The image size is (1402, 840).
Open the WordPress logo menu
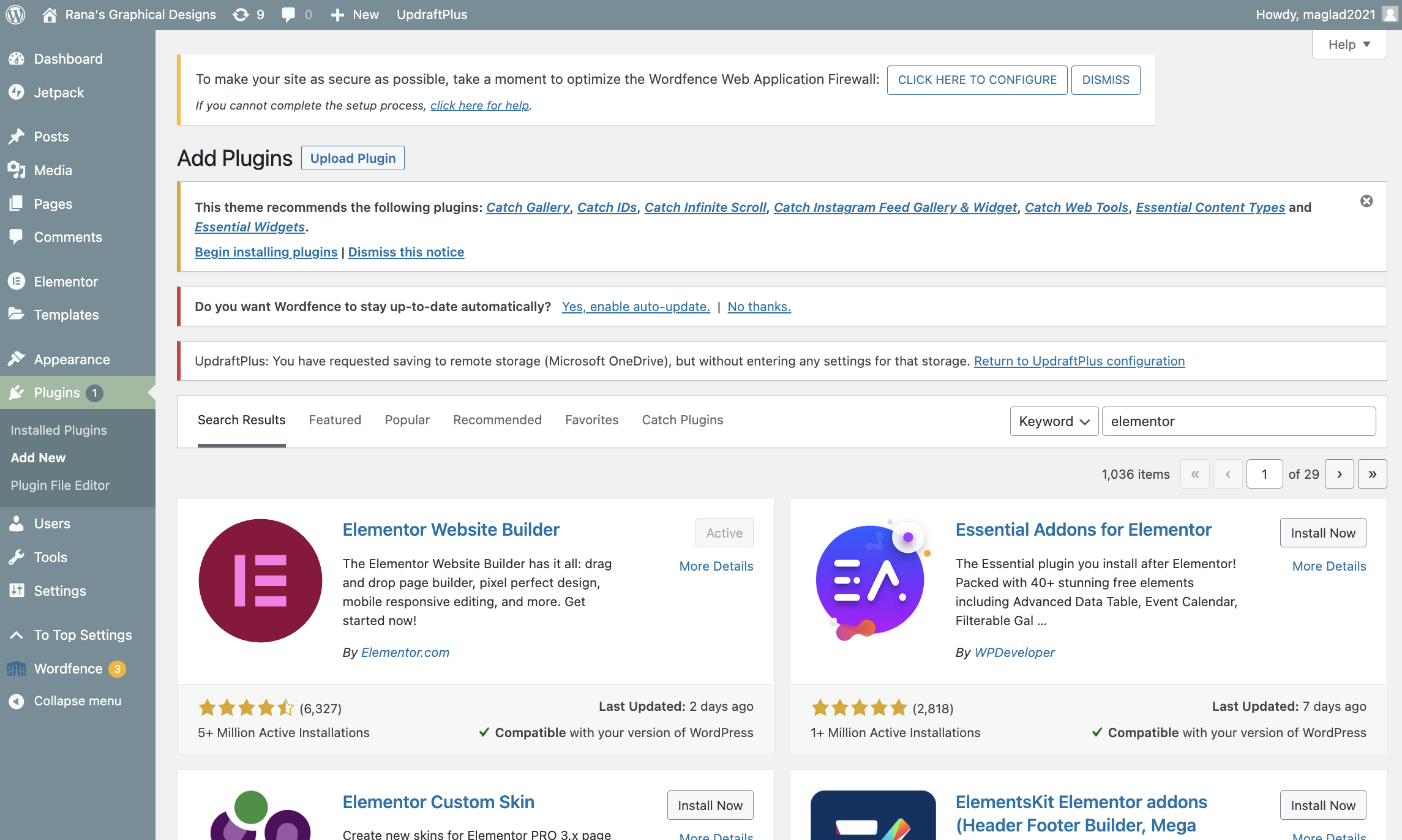[x=15, y=14]
